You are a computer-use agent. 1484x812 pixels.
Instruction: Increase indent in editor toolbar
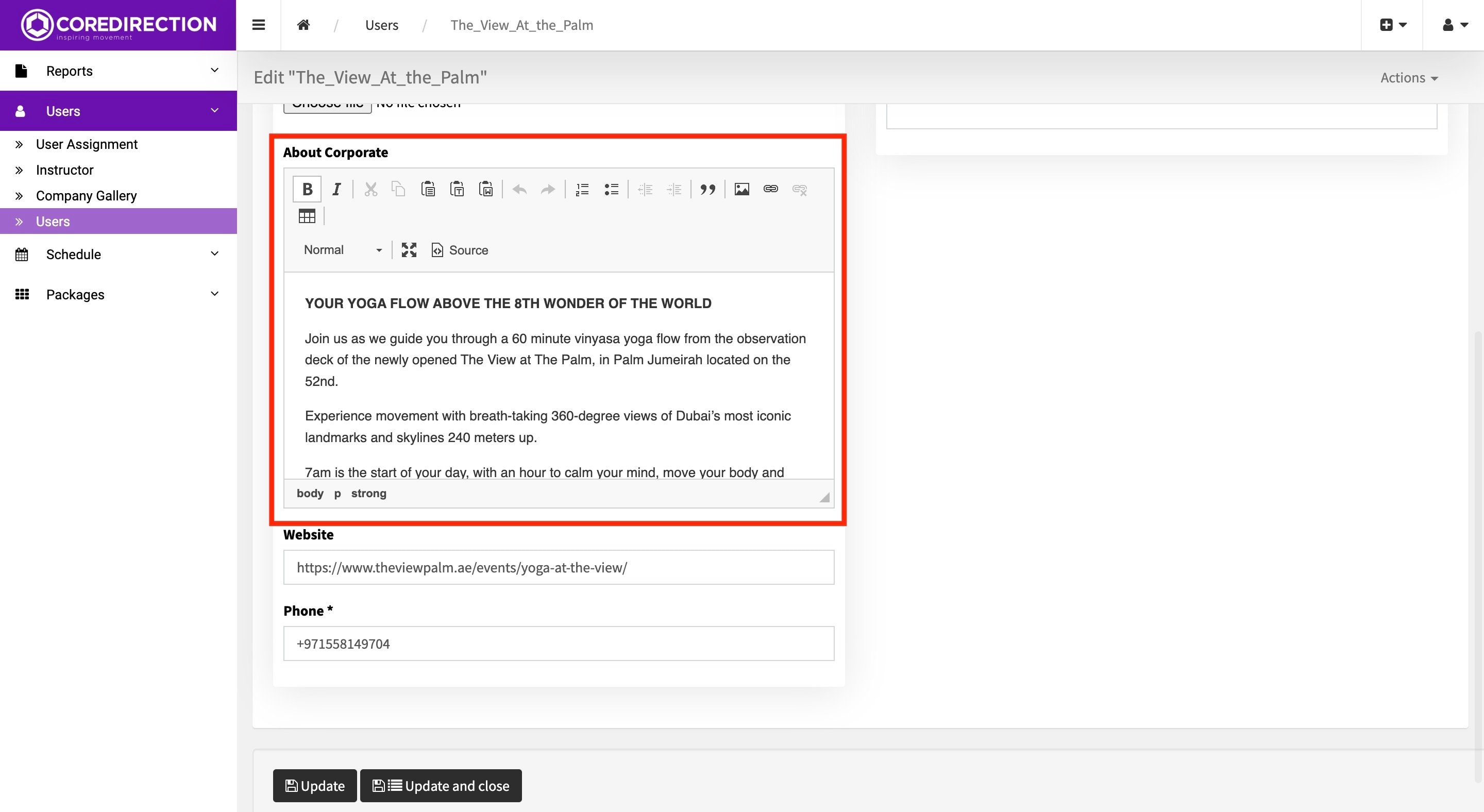(674, 189)
